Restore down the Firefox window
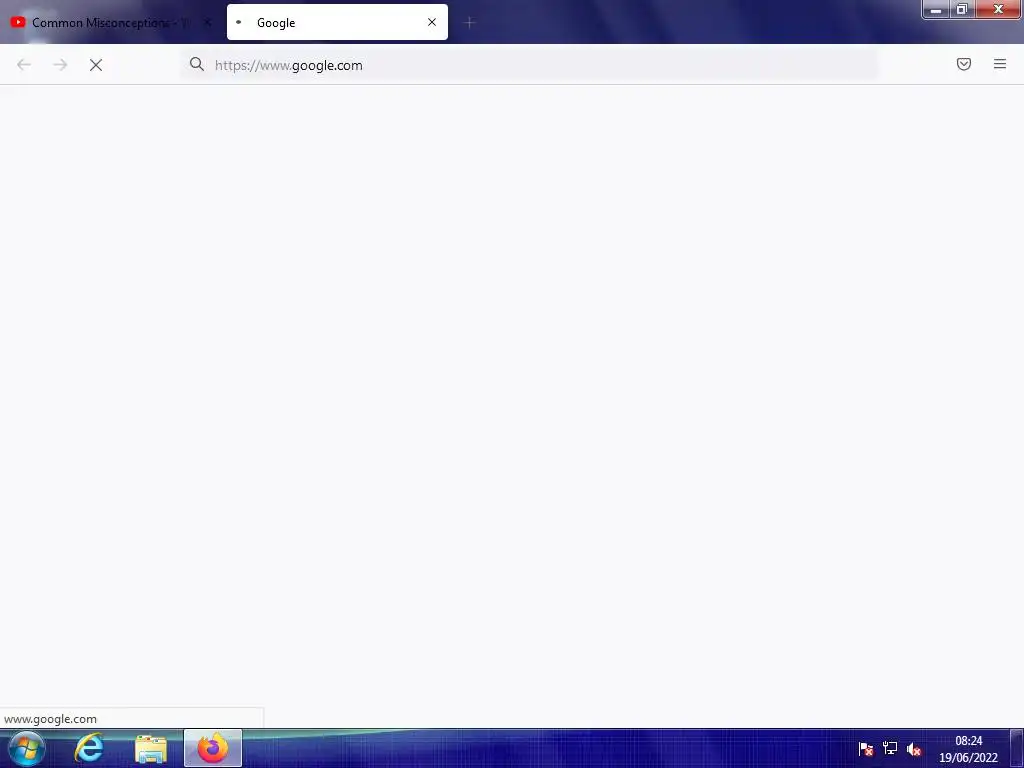This screenshot has width=1024, height=768. [962, 9]
